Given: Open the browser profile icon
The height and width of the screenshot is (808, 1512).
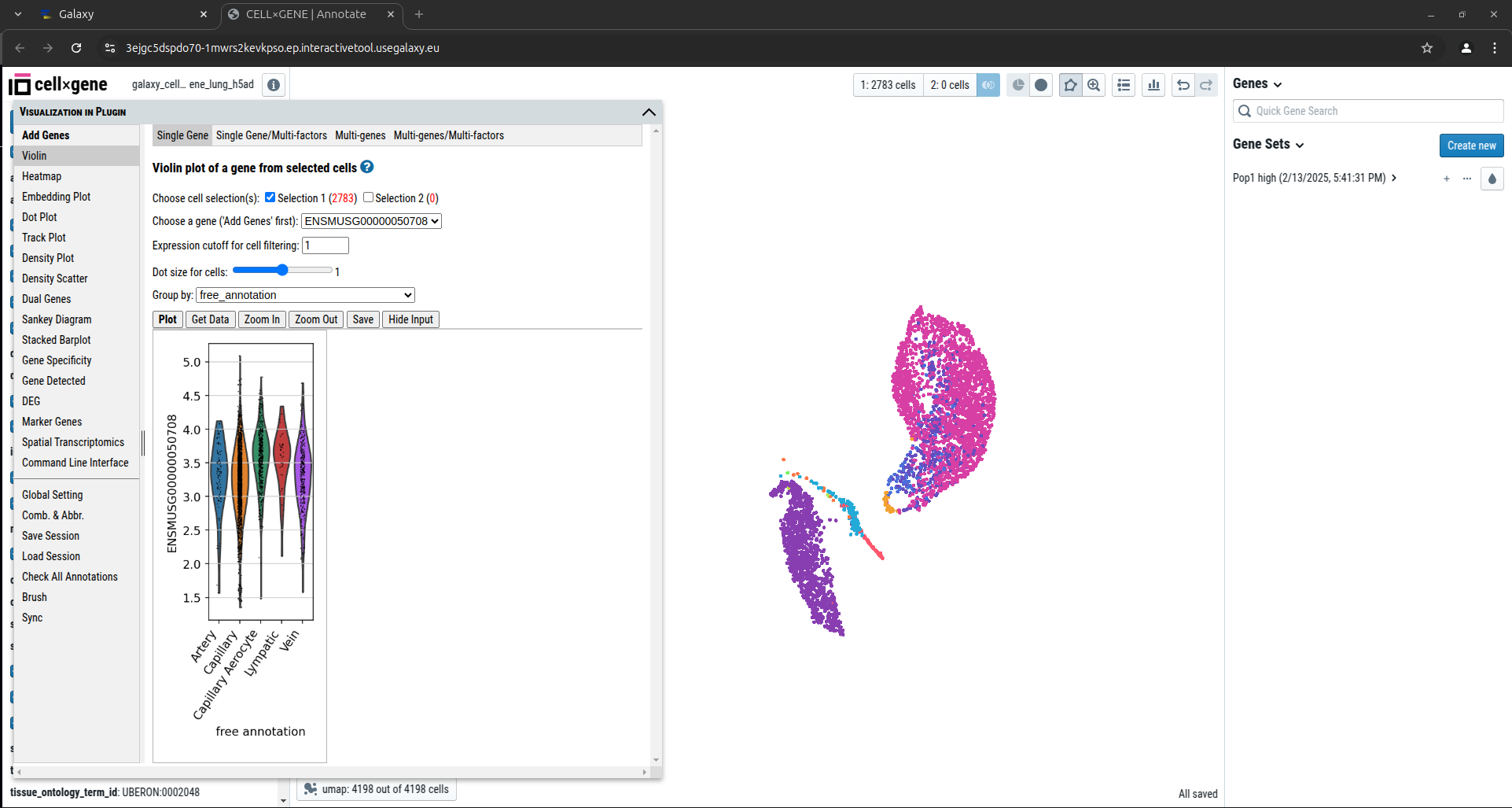Looking at the screenshot, I should 1466,48.
